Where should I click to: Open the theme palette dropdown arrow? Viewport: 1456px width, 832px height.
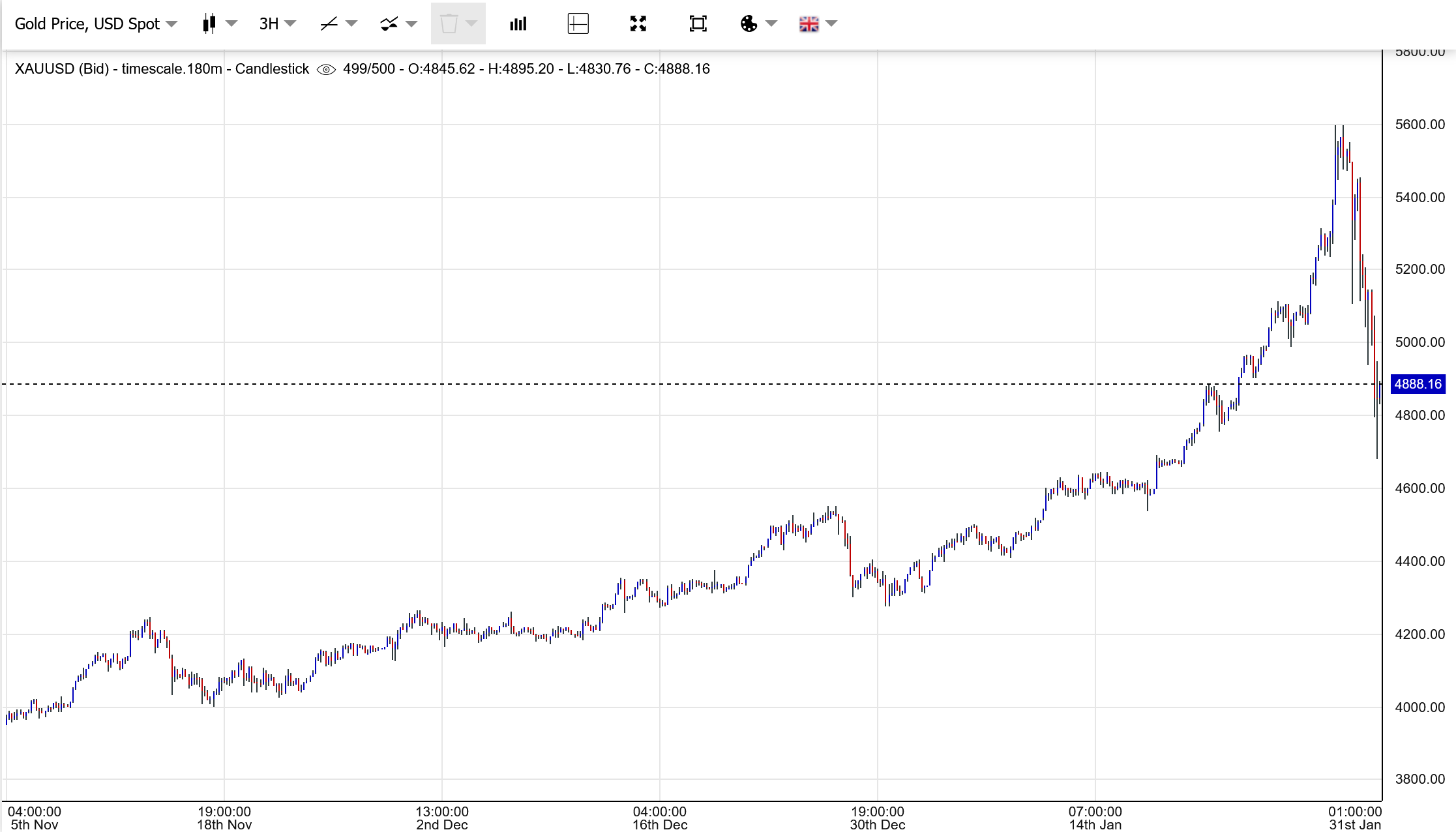pos(771,24)
